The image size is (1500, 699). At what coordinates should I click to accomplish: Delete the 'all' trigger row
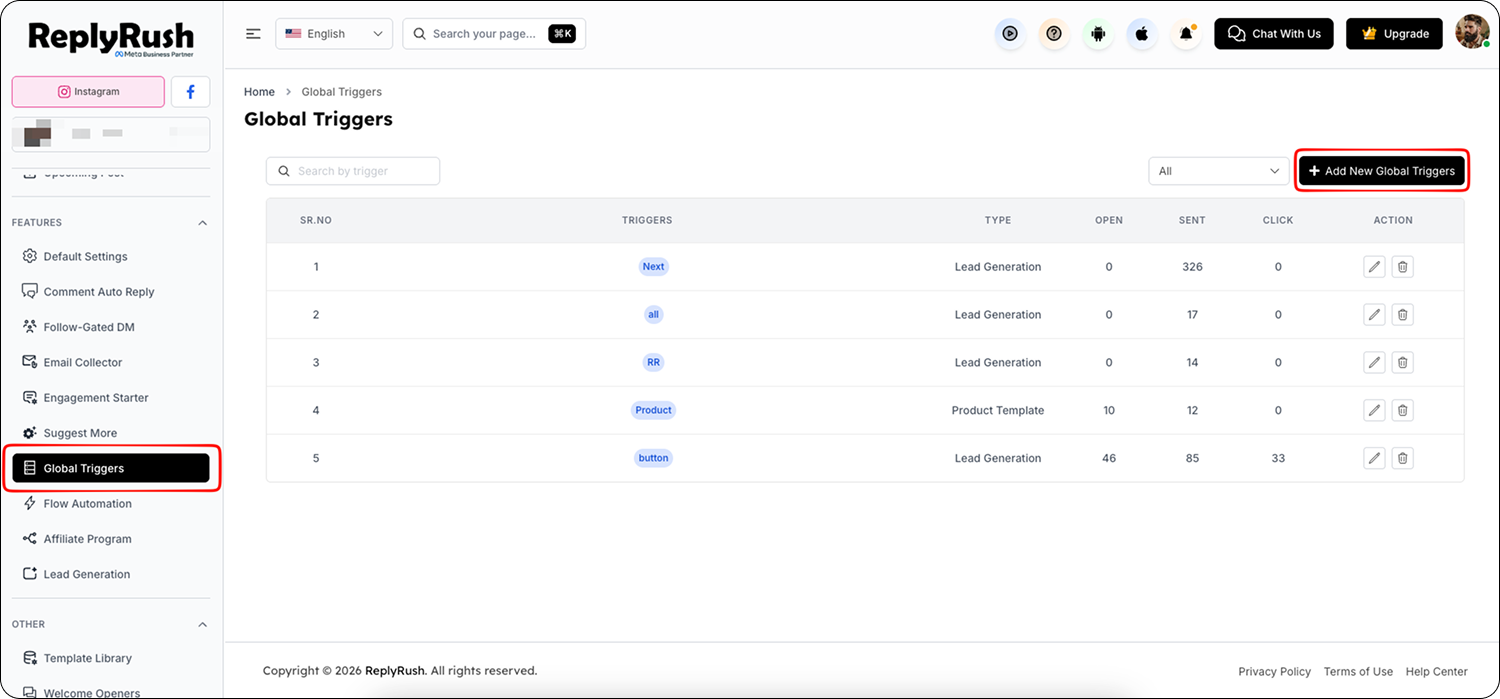coord(1403,315)
